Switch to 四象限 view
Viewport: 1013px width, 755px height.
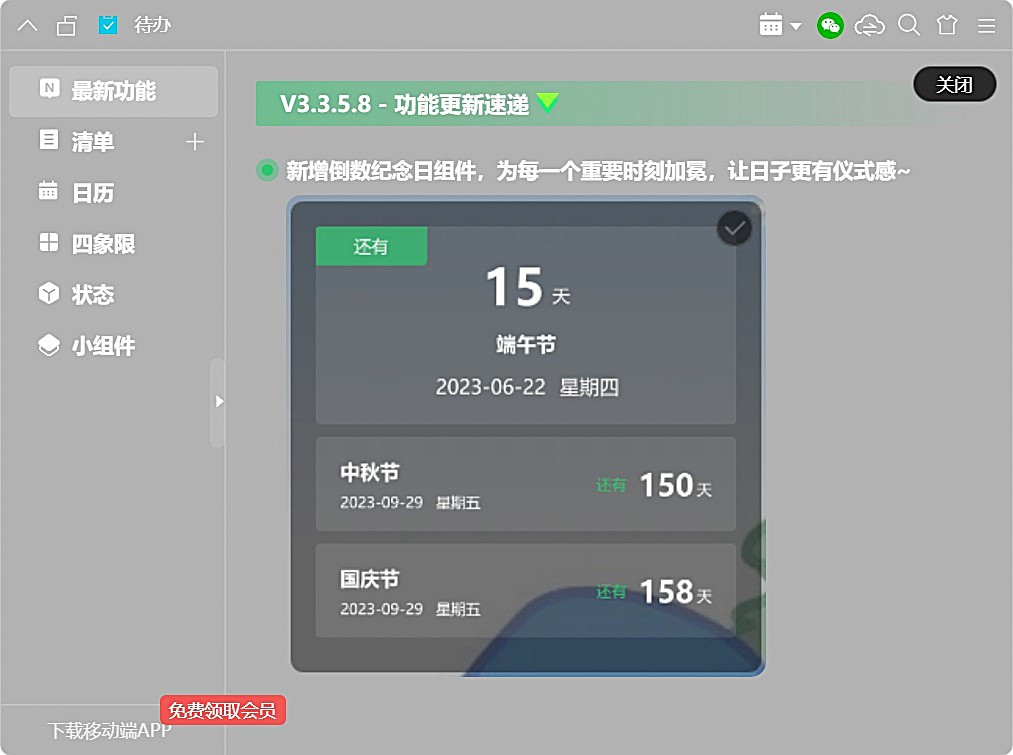point(102,244)
